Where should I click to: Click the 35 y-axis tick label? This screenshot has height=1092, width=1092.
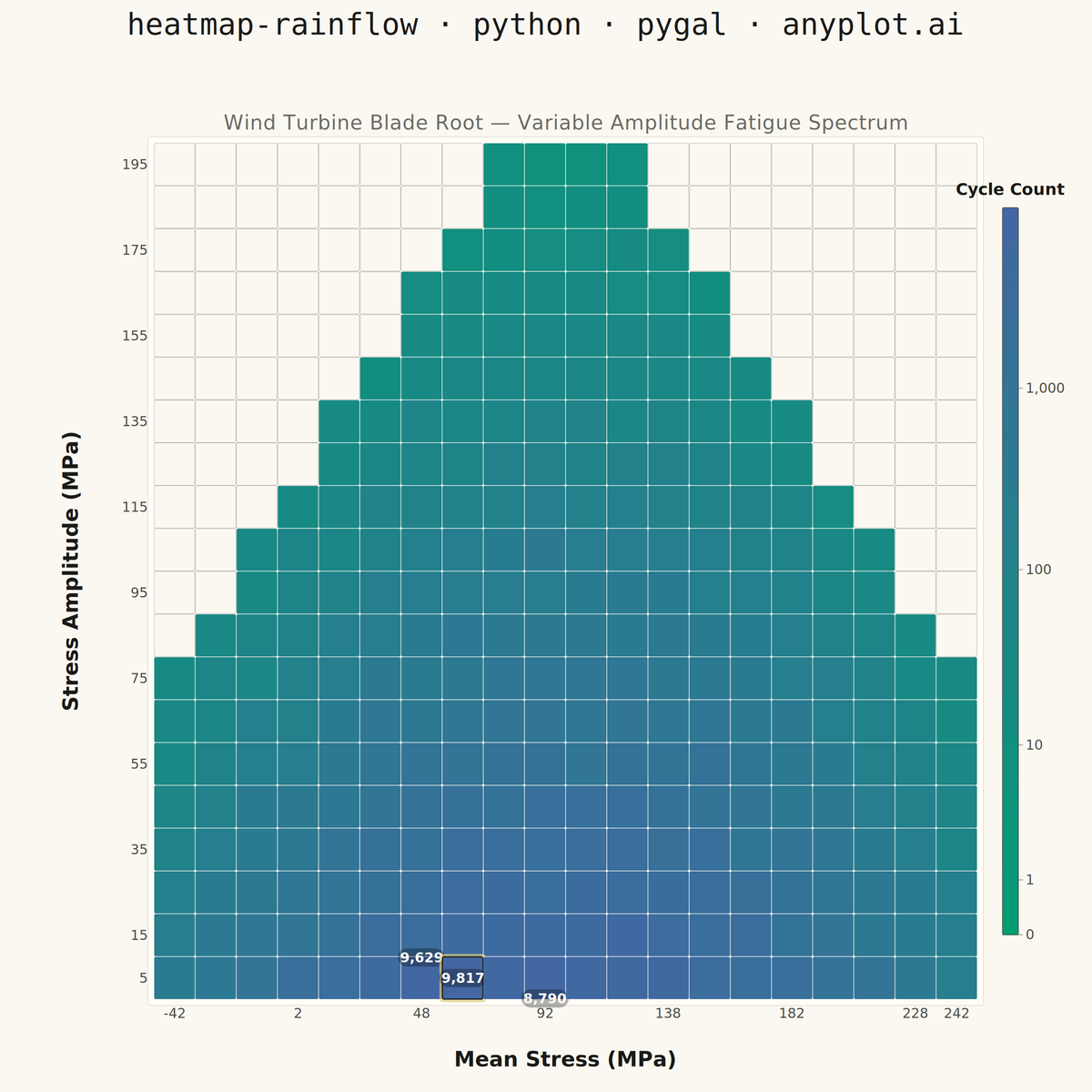(140, 850)
